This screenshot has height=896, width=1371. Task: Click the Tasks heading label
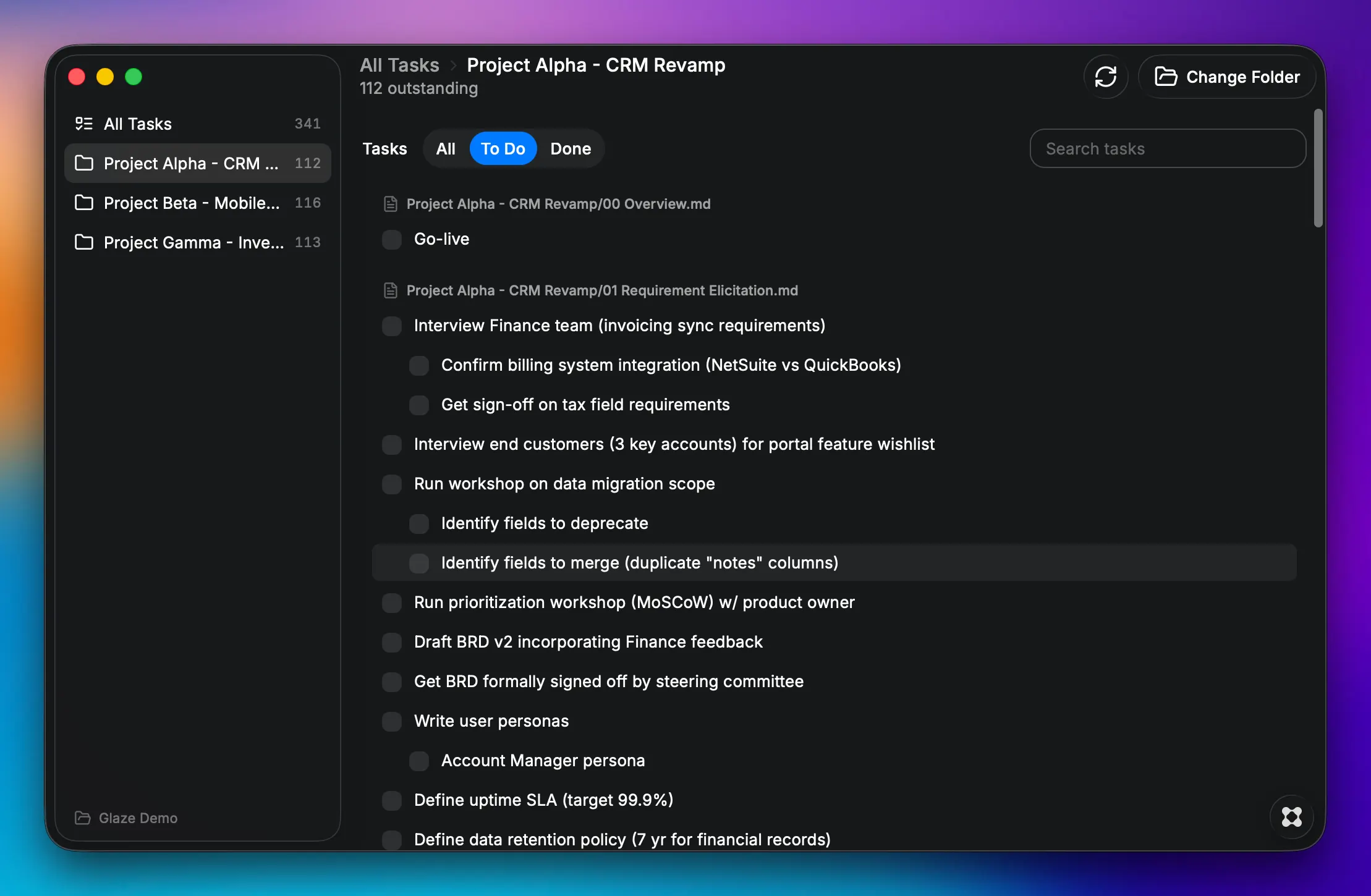point(384,148)
